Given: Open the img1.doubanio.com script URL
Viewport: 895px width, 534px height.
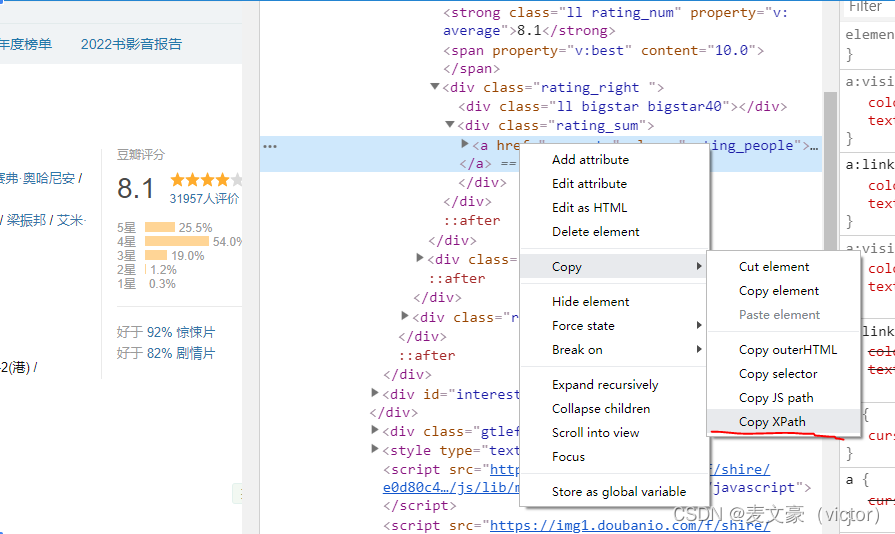Looking at the screenshot, I should [630, 525].
